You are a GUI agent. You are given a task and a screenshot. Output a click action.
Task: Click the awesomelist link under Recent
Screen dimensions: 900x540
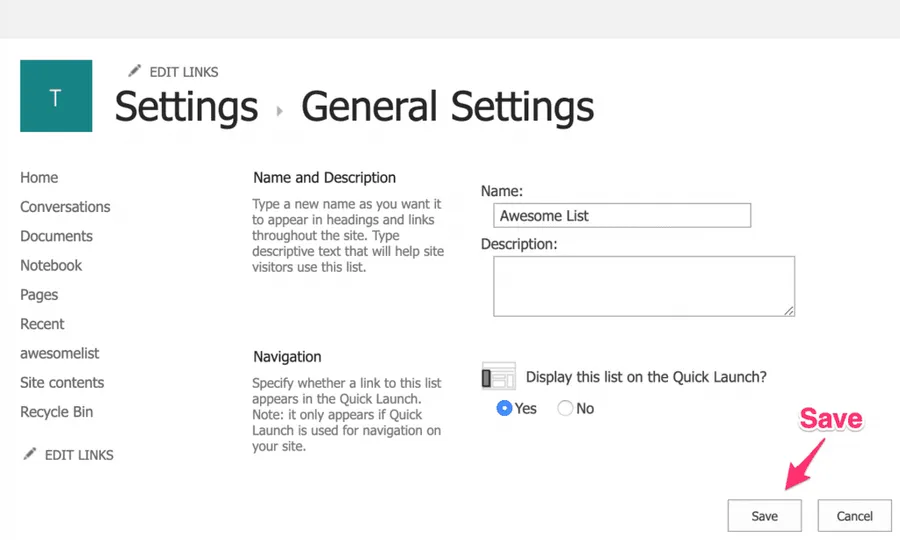(59, 353)
